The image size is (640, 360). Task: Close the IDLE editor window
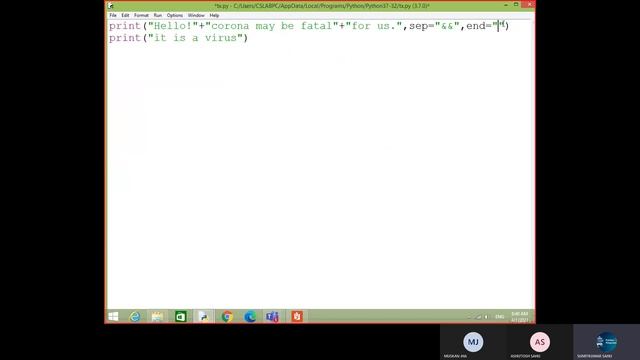point(528,4)
